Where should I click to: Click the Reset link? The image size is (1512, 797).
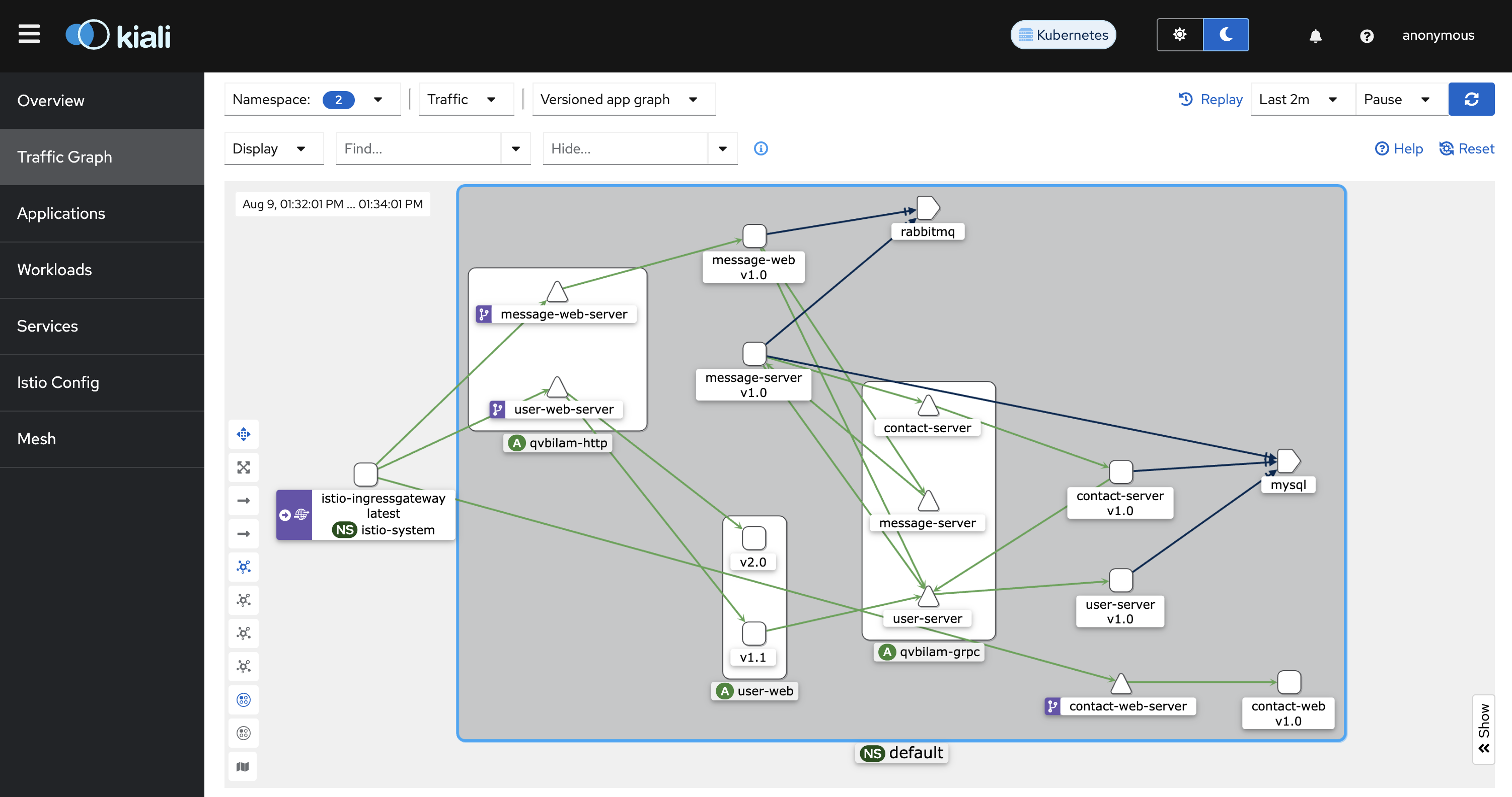1466,148
